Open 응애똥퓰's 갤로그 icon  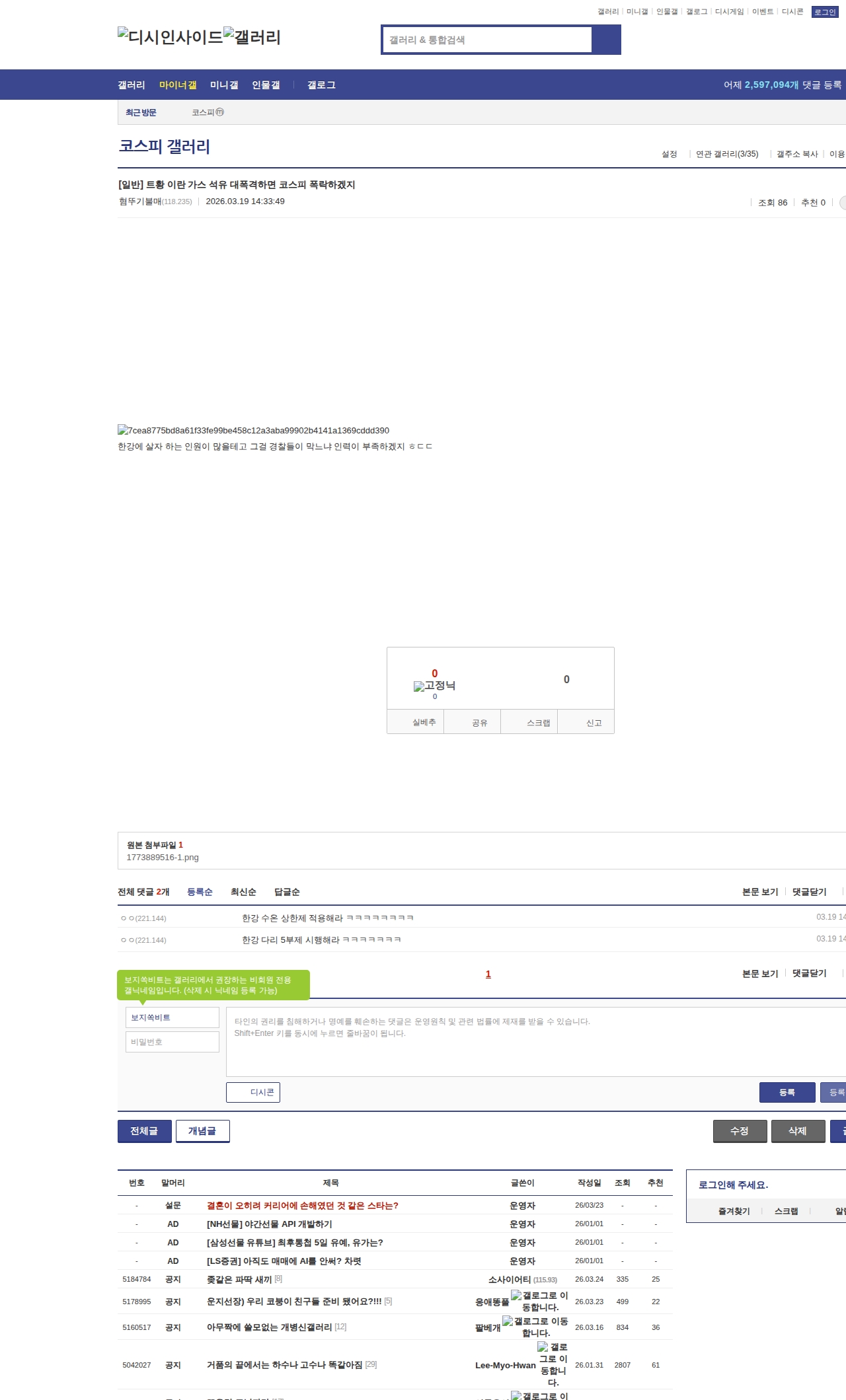(x=539, y=1301)
